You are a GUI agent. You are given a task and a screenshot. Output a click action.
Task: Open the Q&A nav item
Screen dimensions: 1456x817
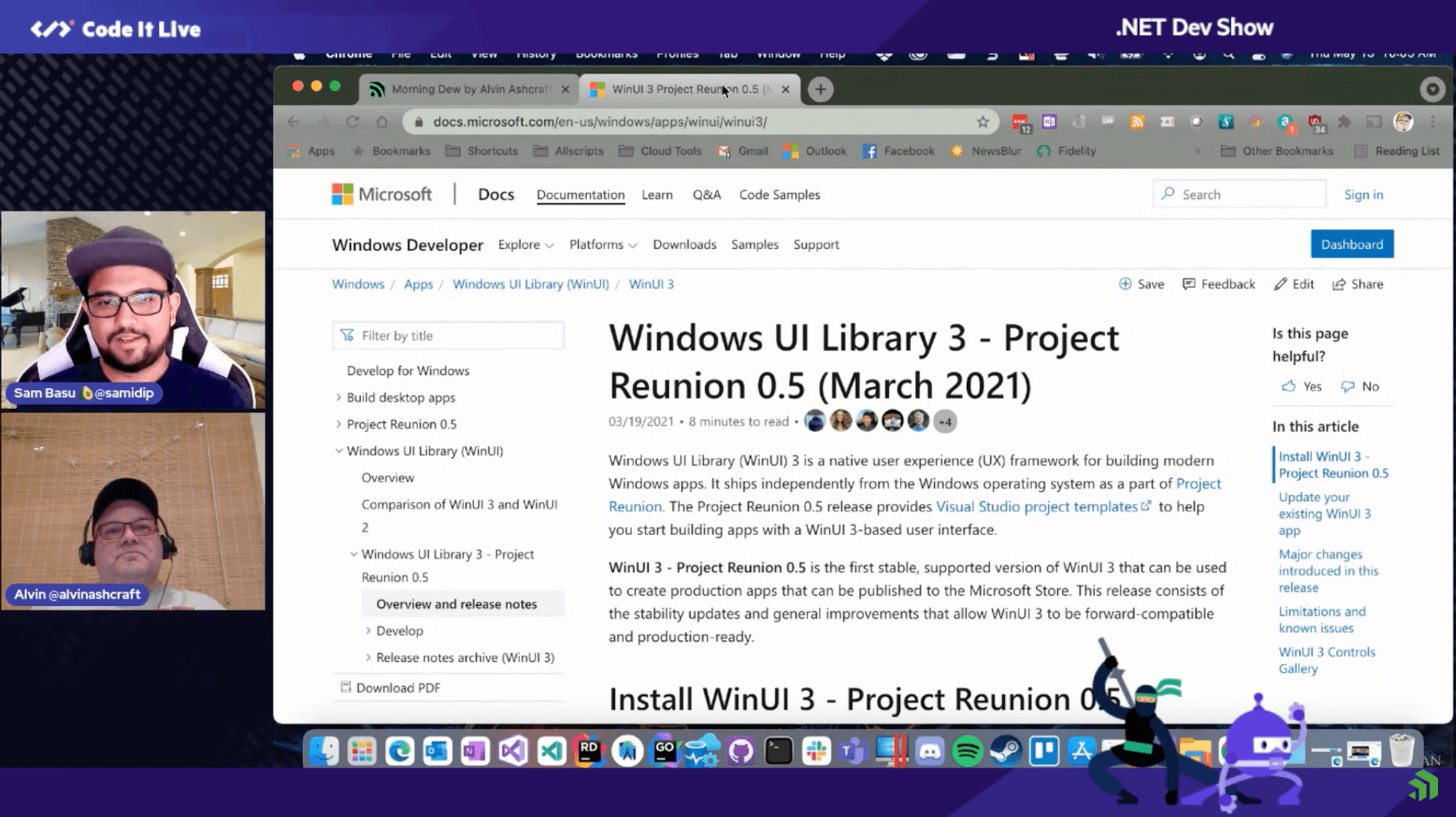pos(707,195)
